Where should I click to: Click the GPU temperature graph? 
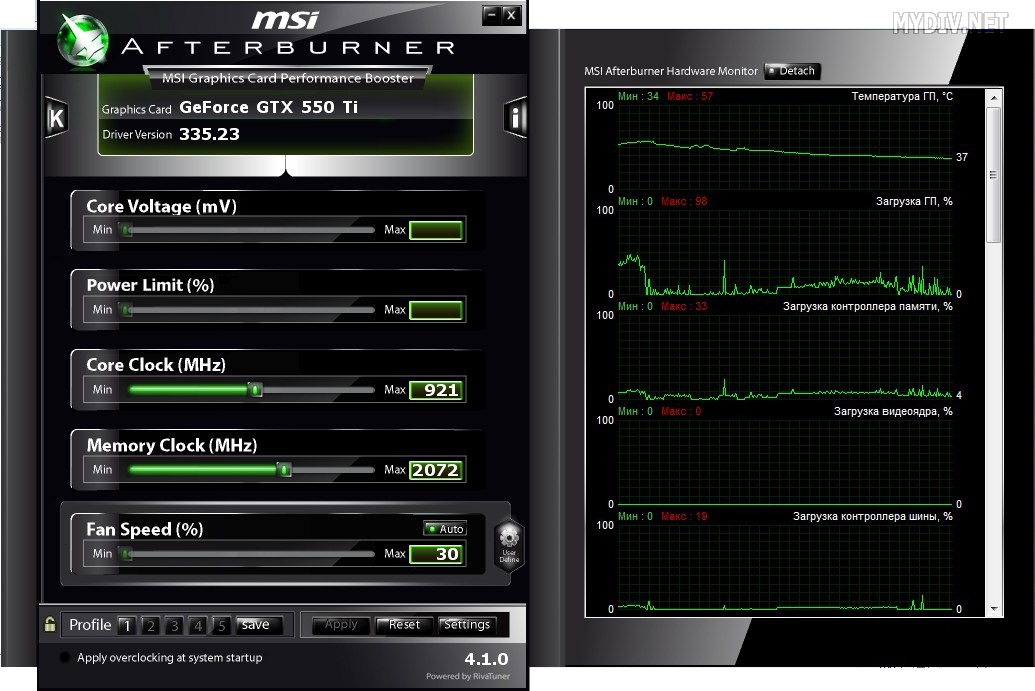click(x=785, y=147)
